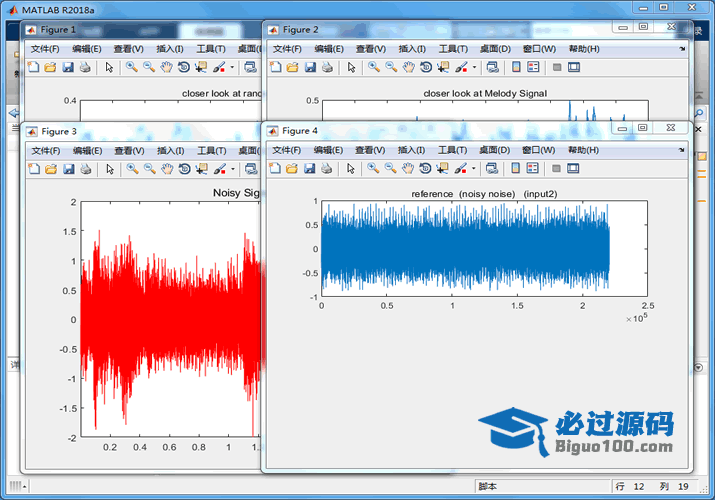The height and width of the screenshot is (500, 715).
Task: Select the Brush data tool in Figure 3
Action: (x=218, y=169)
